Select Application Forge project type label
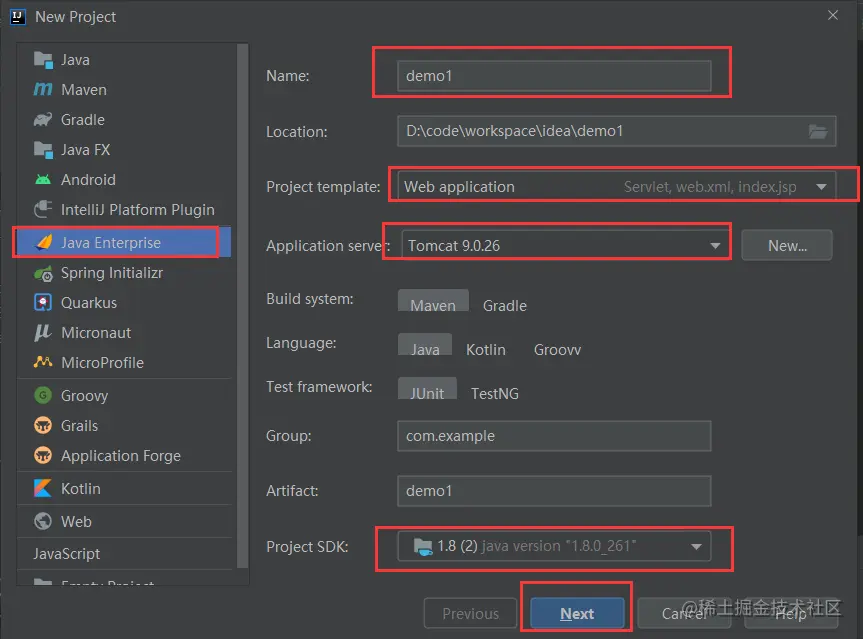 click(121, 456)
